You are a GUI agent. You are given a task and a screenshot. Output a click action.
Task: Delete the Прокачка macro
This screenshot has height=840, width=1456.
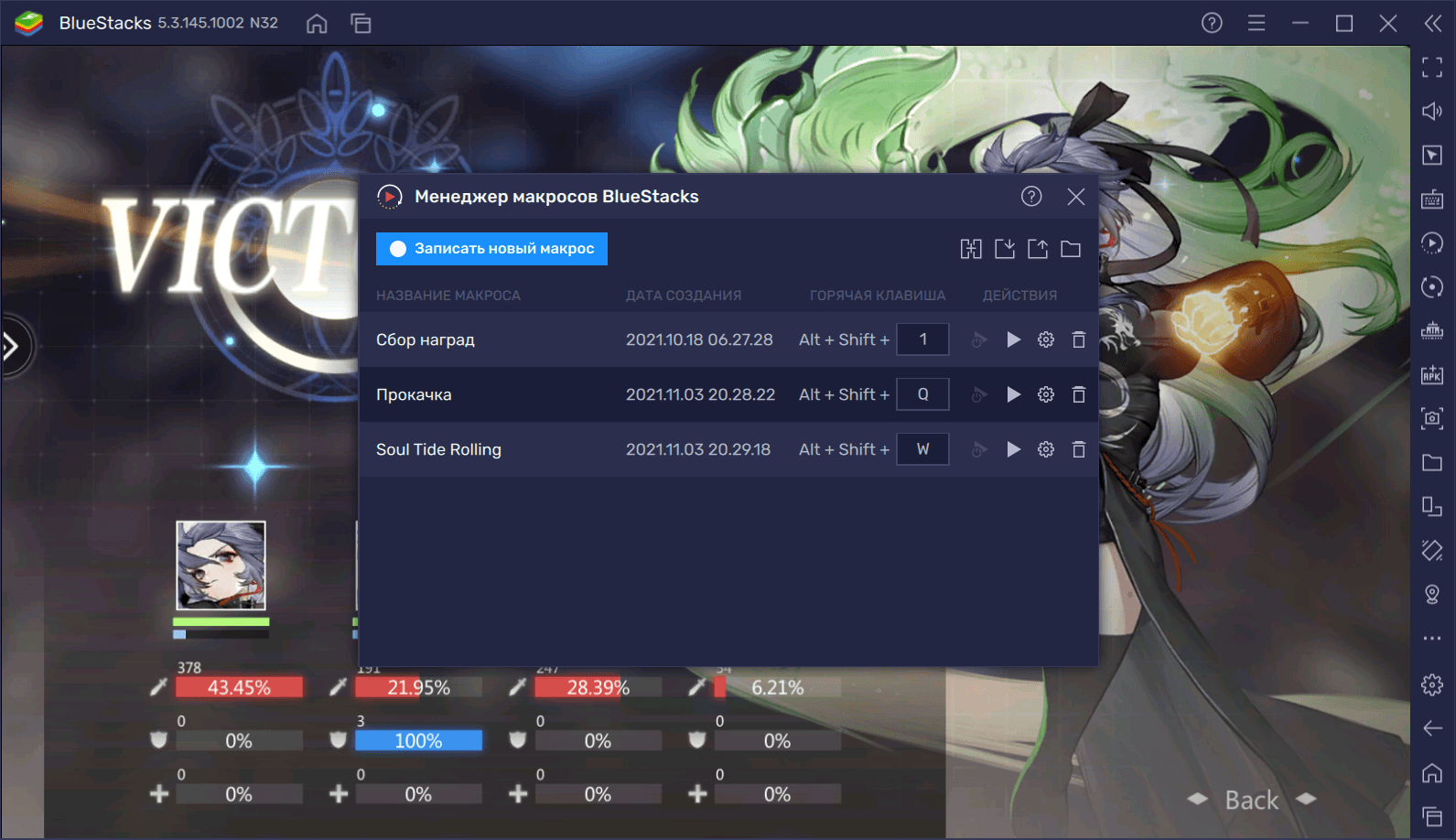pyautogui.click(x=1079, y=394)
